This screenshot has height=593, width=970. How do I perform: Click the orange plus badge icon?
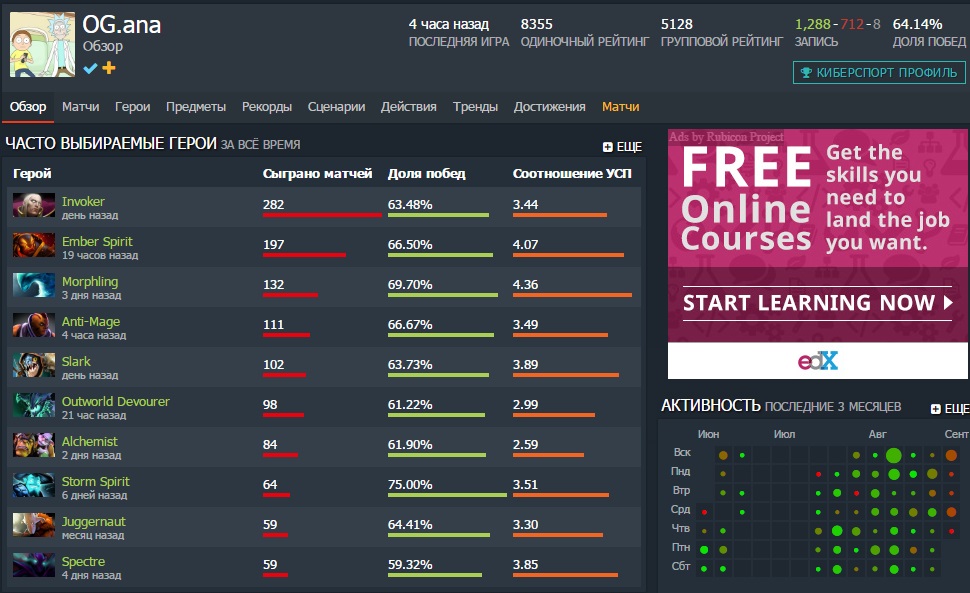pos(109,68)
